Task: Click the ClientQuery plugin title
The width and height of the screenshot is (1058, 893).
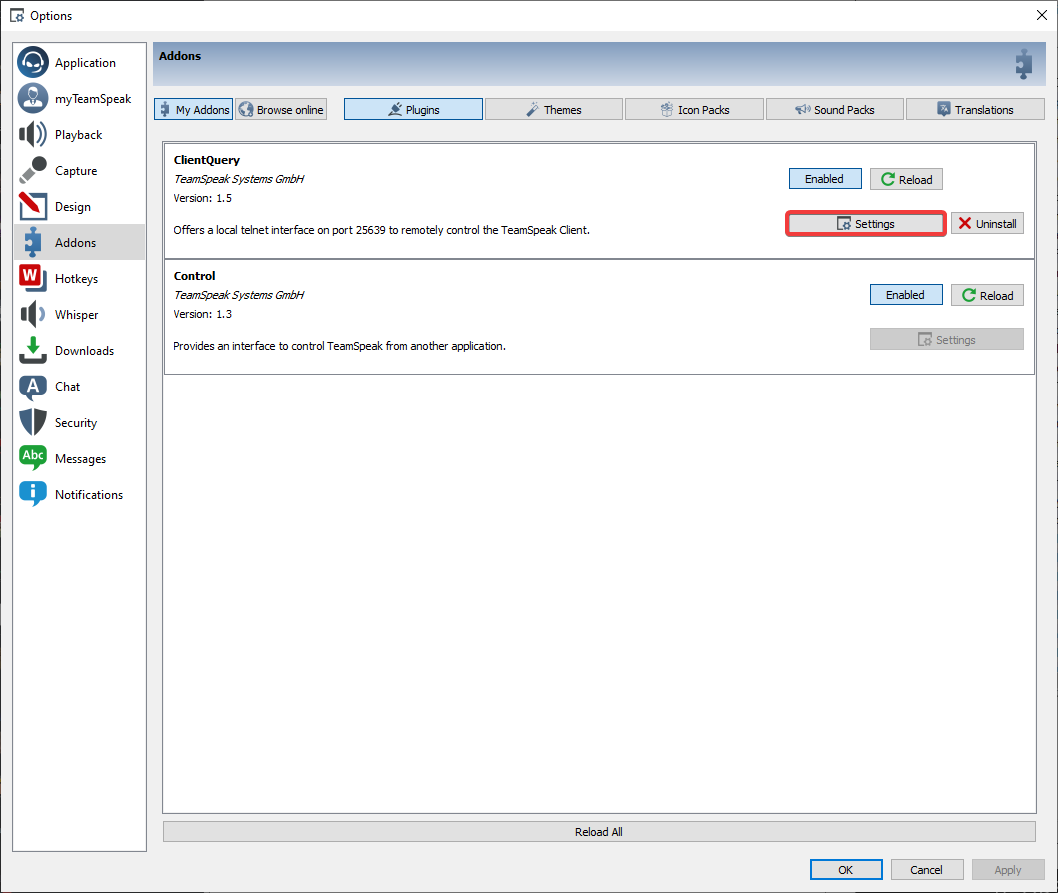Action: 206,160
